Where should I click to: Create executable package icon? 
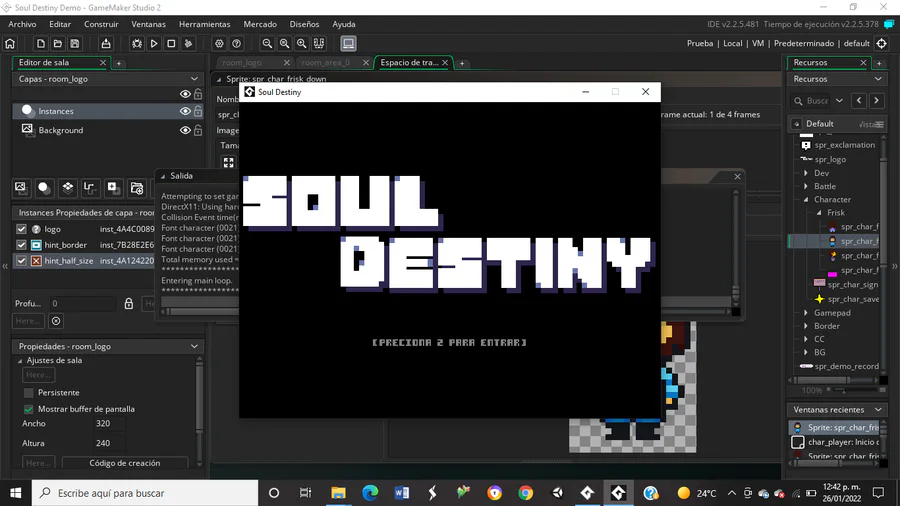click(x=106, y=44)
